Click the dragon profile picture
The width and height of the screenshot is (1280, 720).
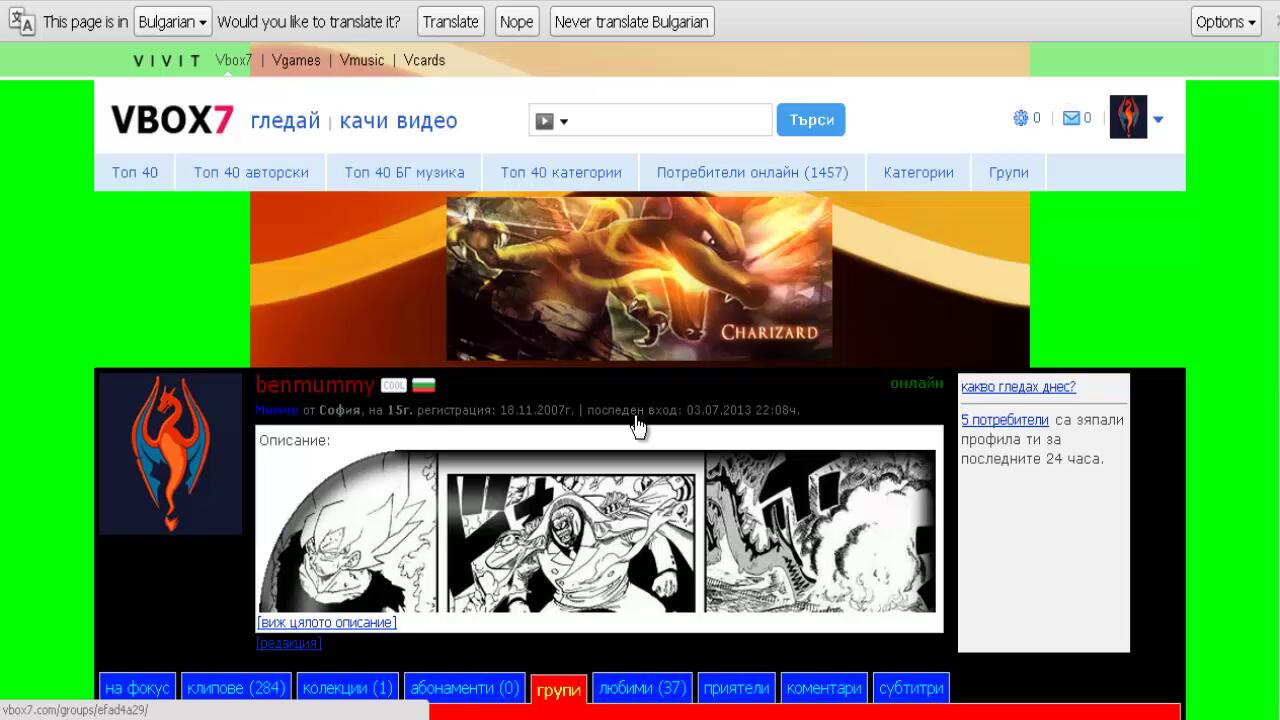(x=170, y=453)
